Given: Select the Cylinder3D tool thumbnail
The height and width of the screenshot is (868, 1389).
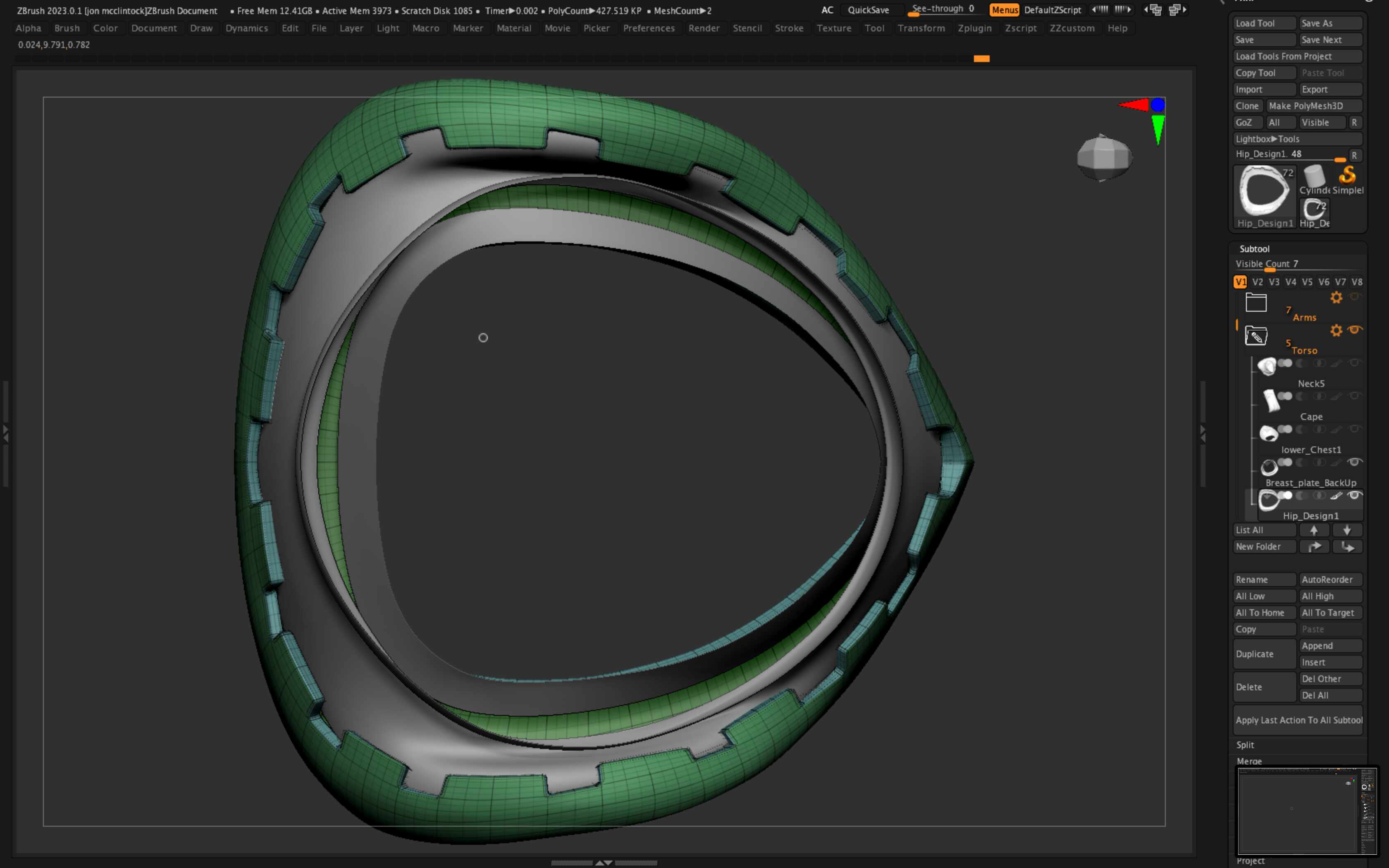Looking at the screenshot, I should (1315, 176).
